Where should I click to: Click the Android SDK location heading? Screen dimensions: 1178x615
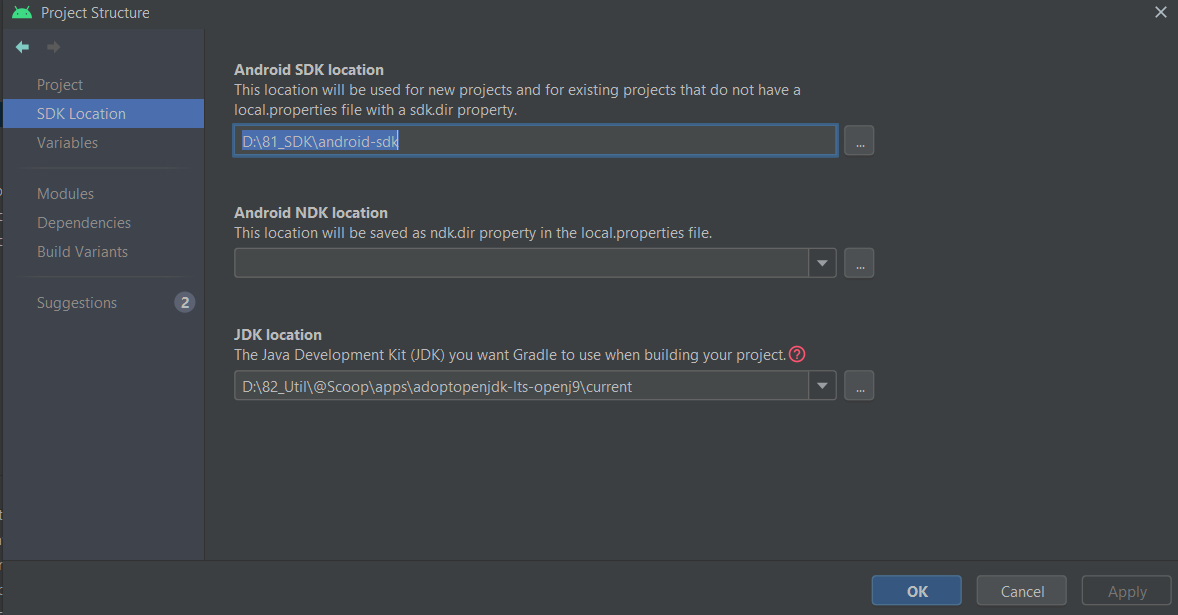tap(309, 70)
